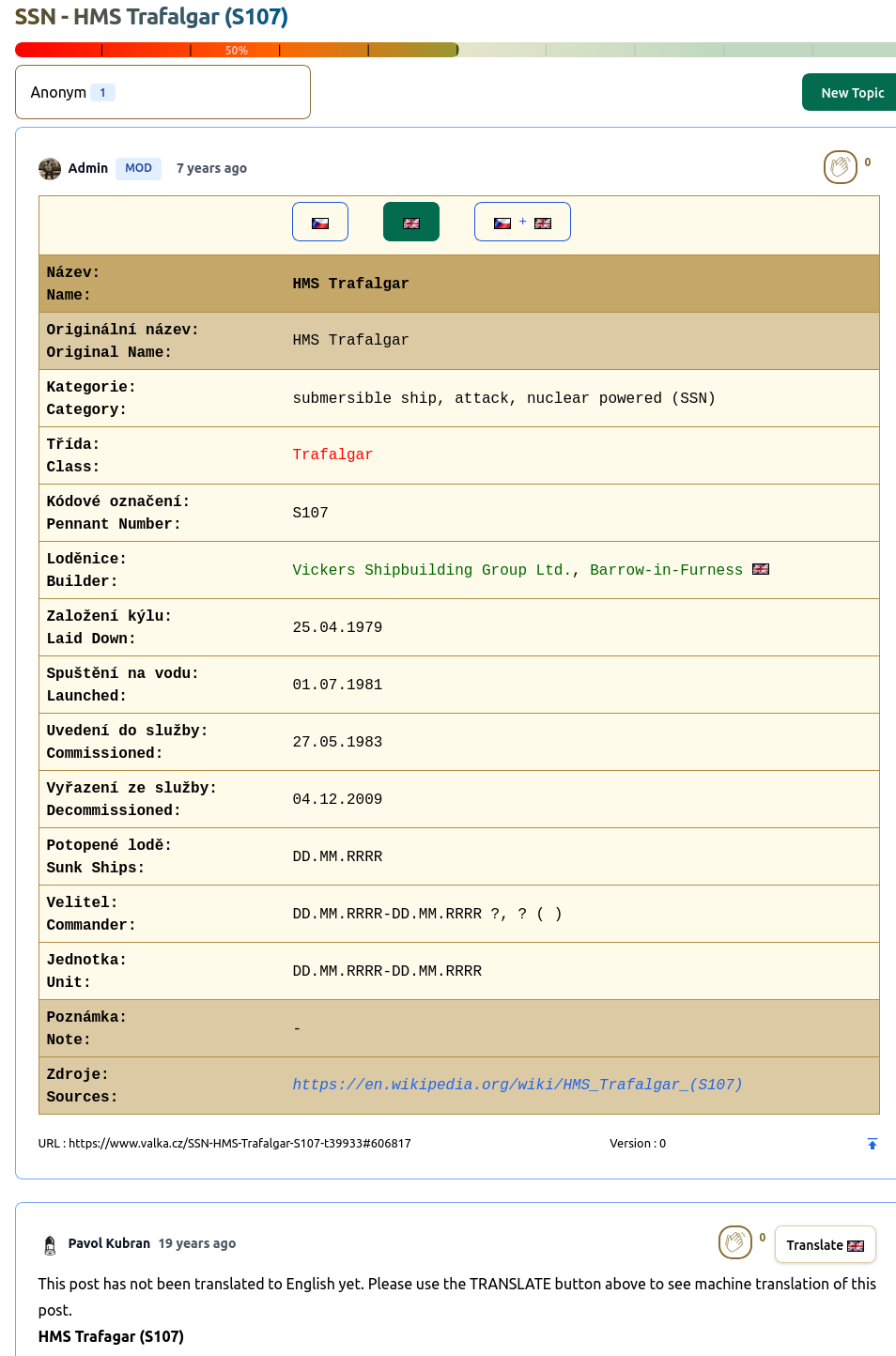Select the English-only language view
This screenshot has width=896, height=1356.
411,222
